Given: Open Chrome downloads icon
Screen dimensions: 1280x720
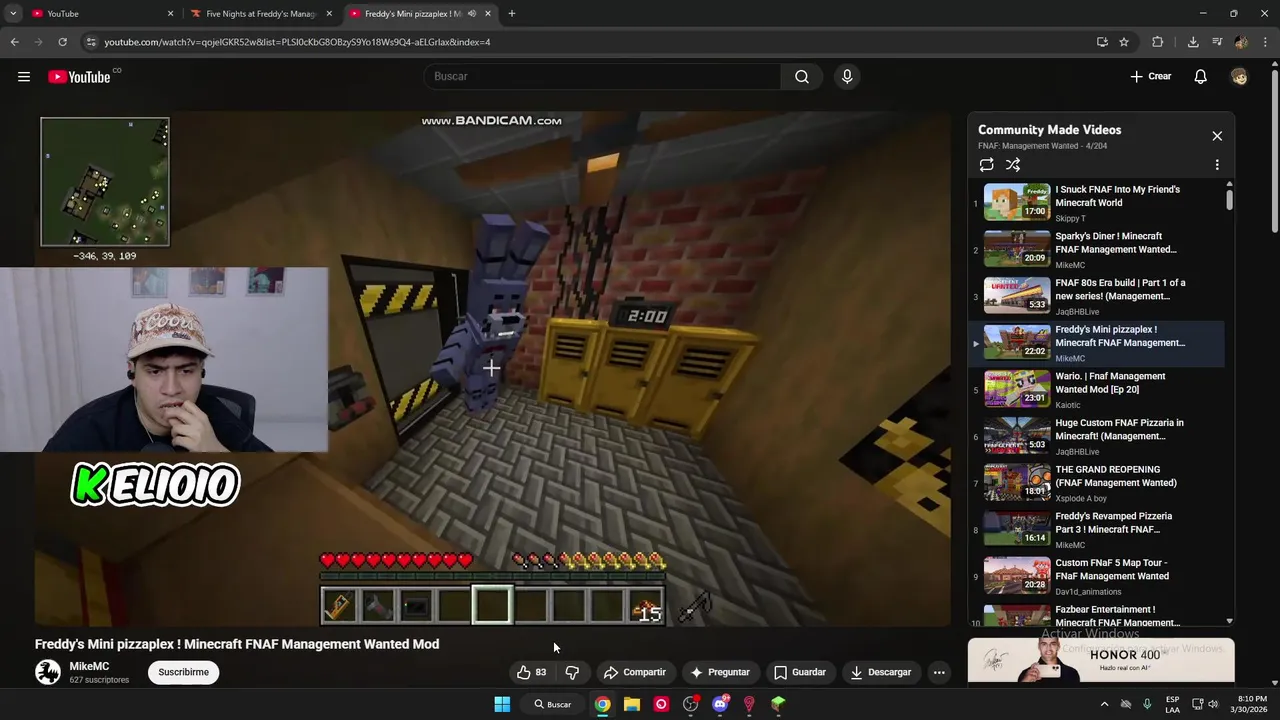Looking at the screenshot, I should point(1193,42).
